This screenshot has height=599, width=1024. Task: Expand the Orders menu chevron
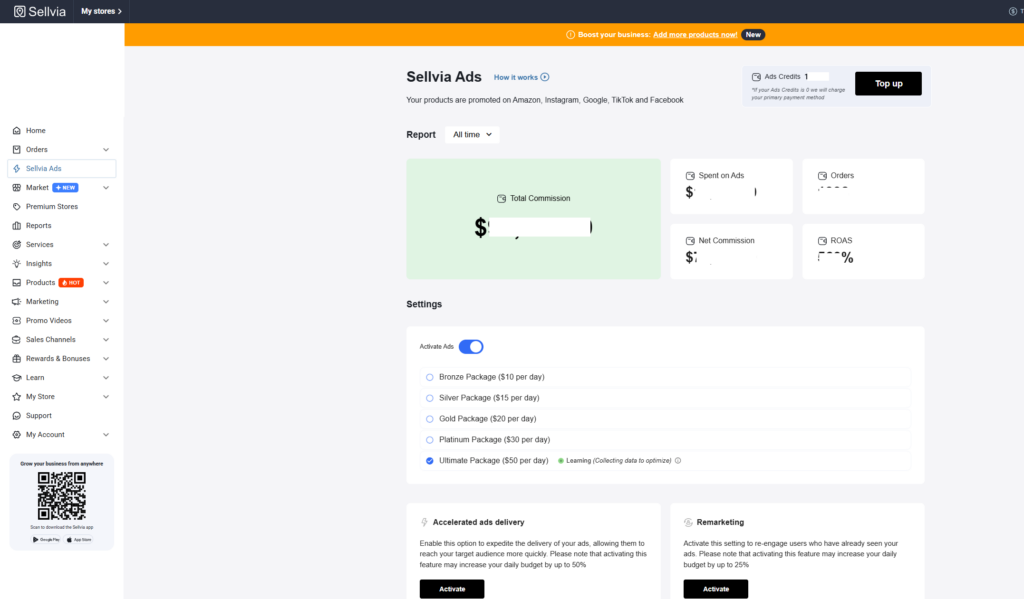tap(106, 150)
